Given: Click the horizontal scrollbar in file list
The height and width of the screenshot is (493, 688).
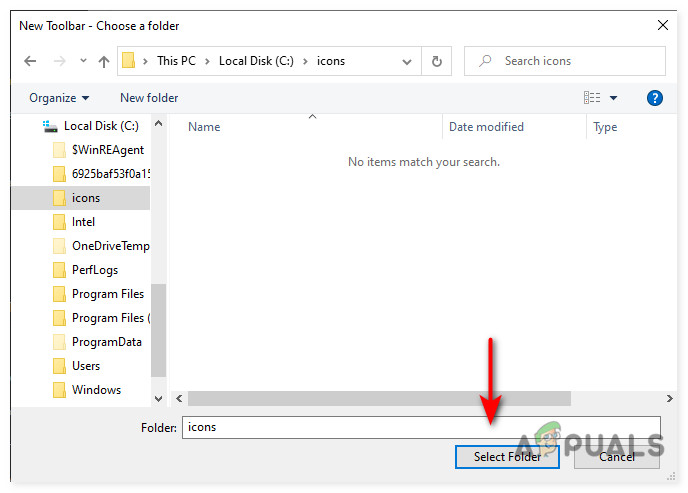Looking at the screenshot, I should coord(380,397).
